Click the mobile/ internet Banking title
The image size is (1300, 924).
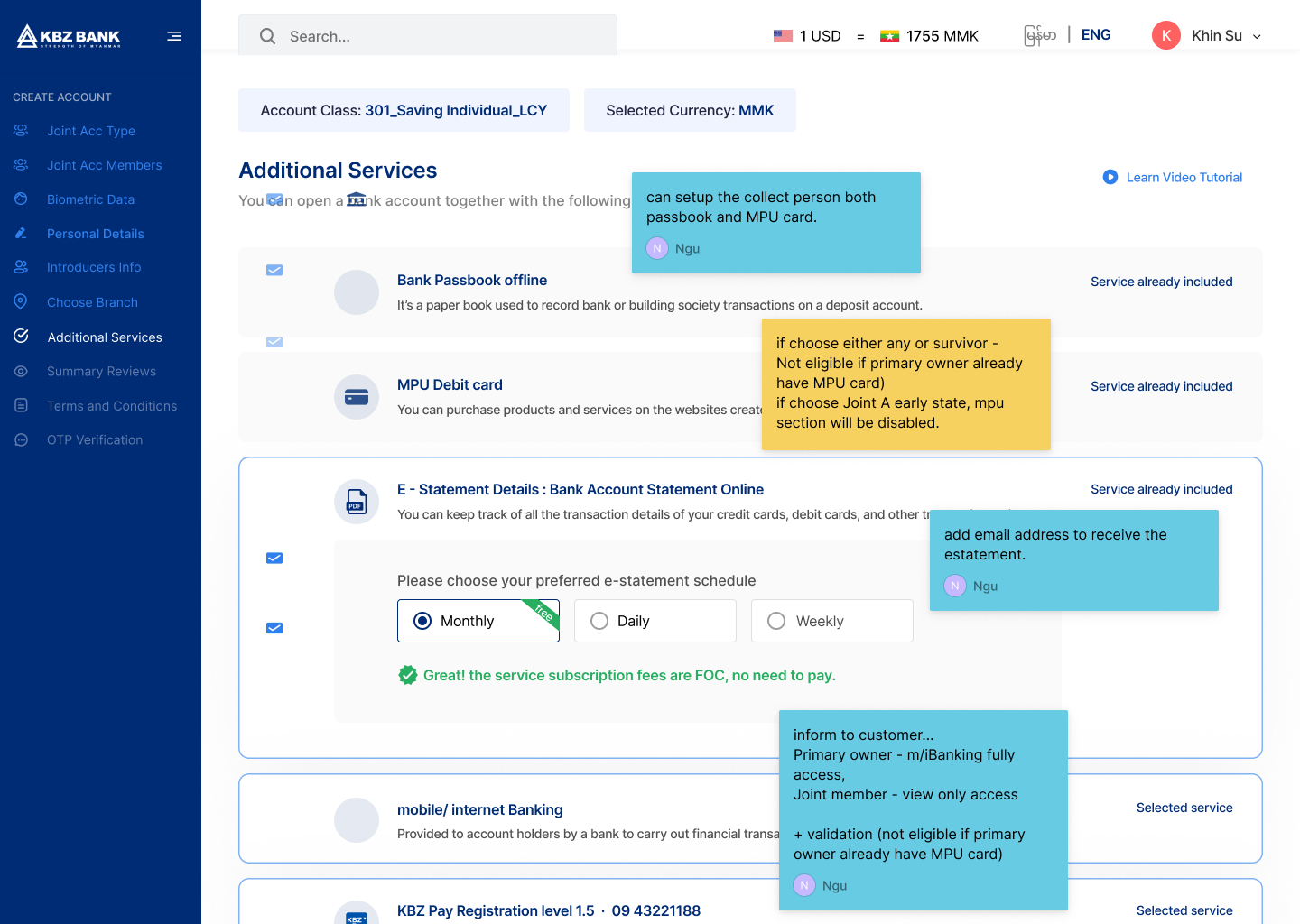[x=480, y=809]
